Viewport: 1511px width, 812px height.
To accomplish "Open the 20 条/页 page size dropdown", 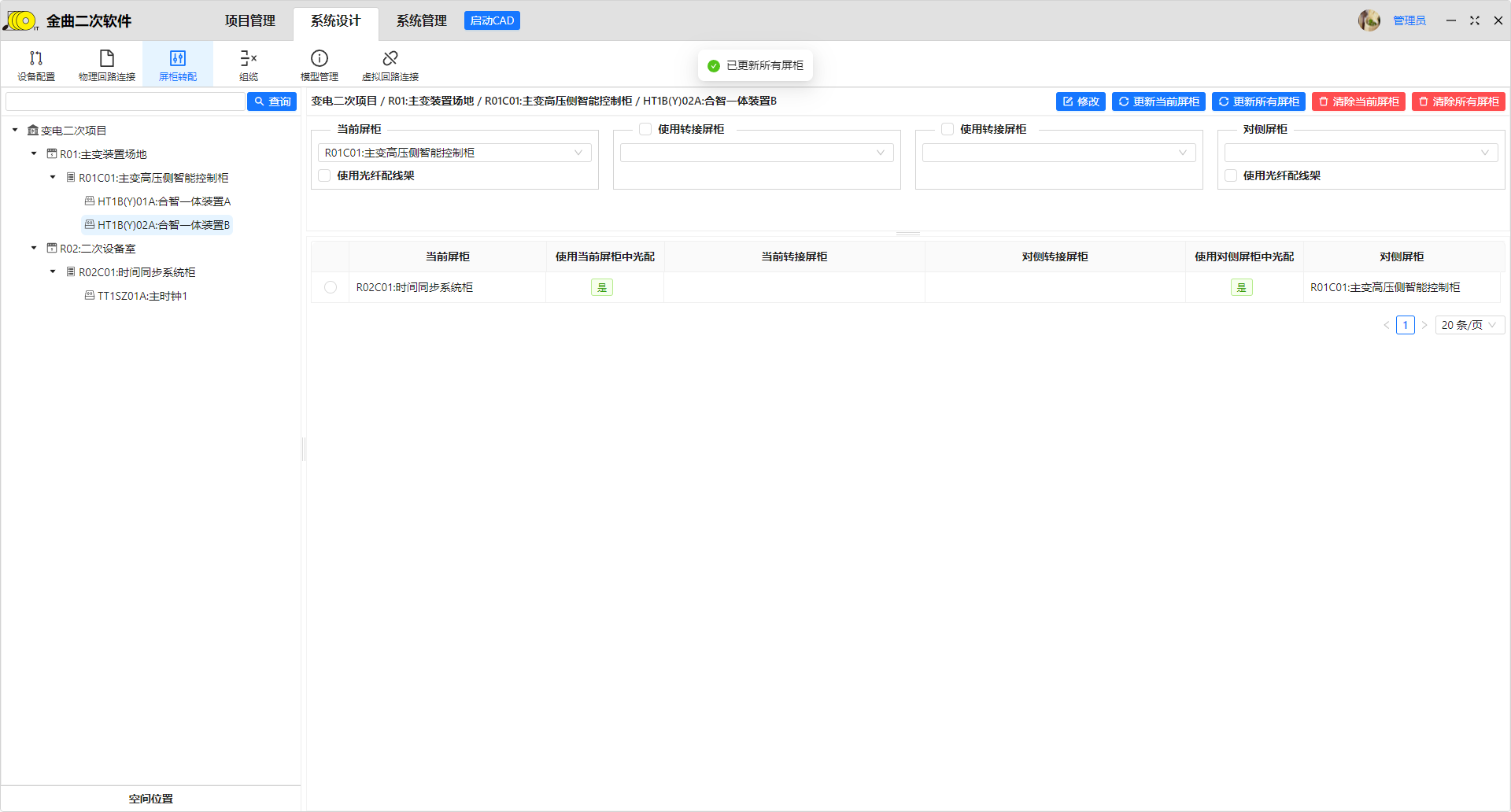I will pos(1469,325).
